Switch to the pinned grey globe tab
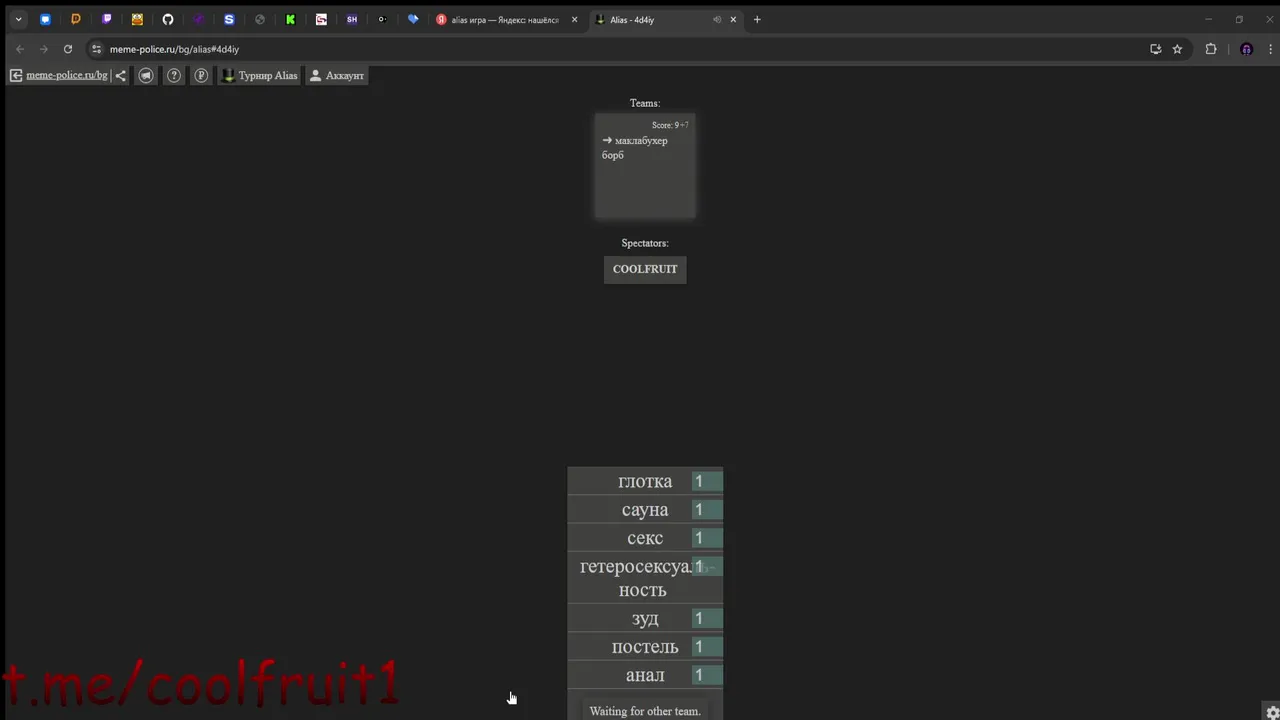This screenshot has width=1280, height=720. coord(260,19)
